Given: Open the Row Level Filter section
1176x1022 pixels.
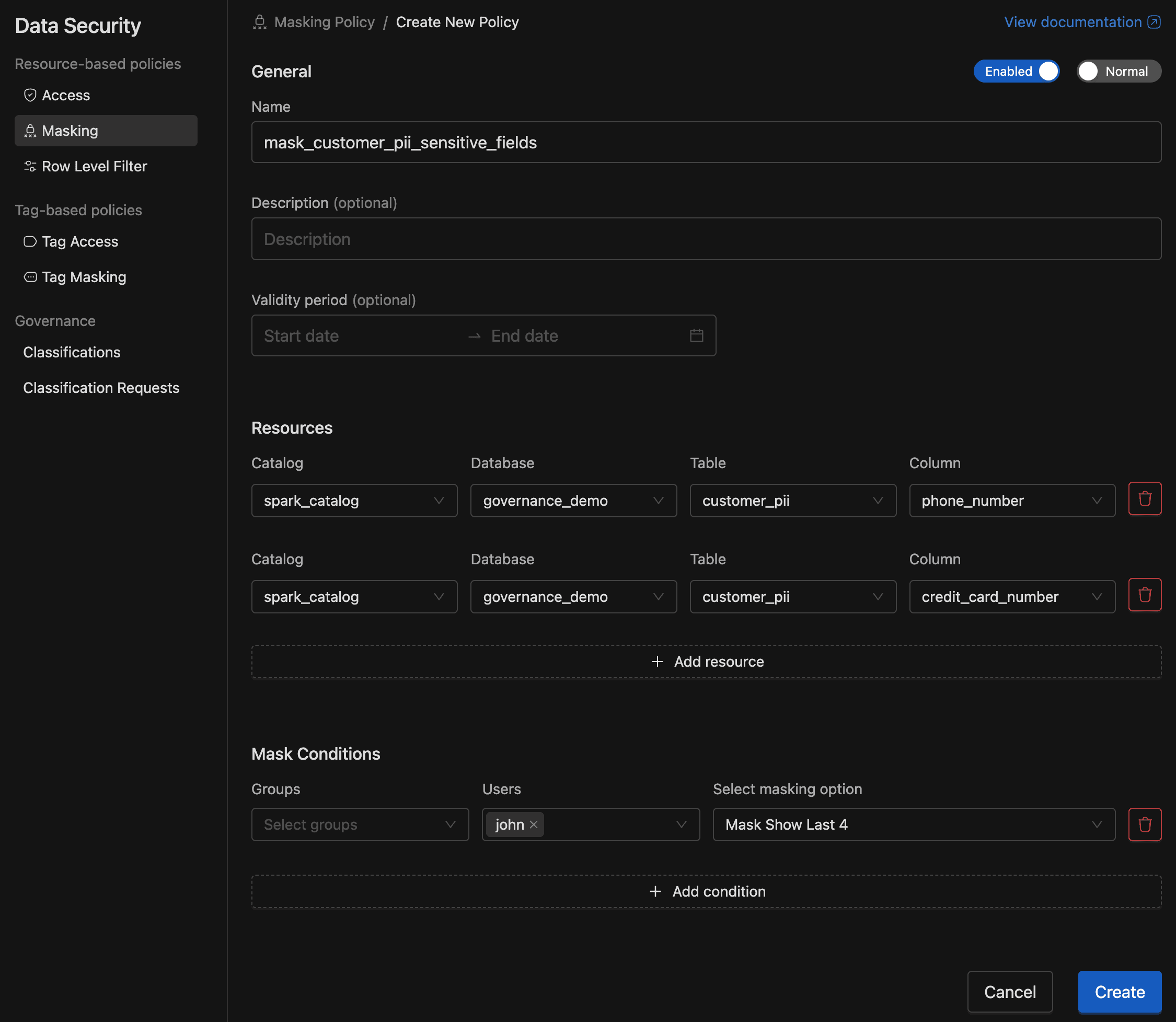Looking at the screenshot, I should 94,166.
